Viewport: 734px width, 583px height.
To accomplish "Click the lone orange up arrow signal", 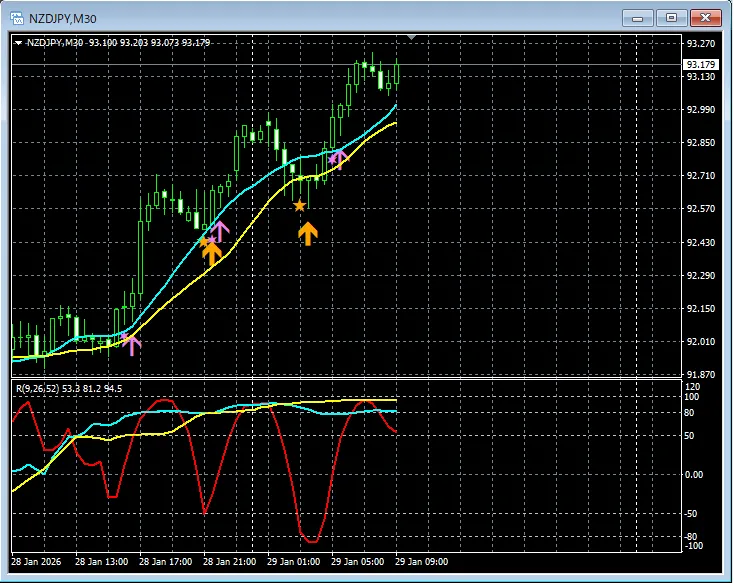I will pos(308,233).
